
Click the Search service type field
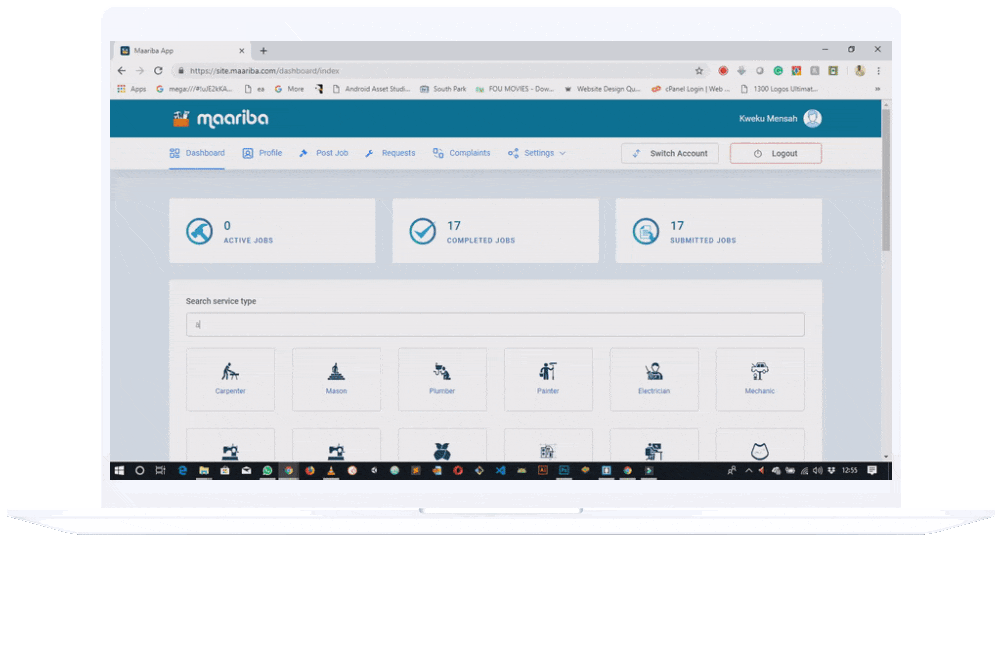point(495,325)
